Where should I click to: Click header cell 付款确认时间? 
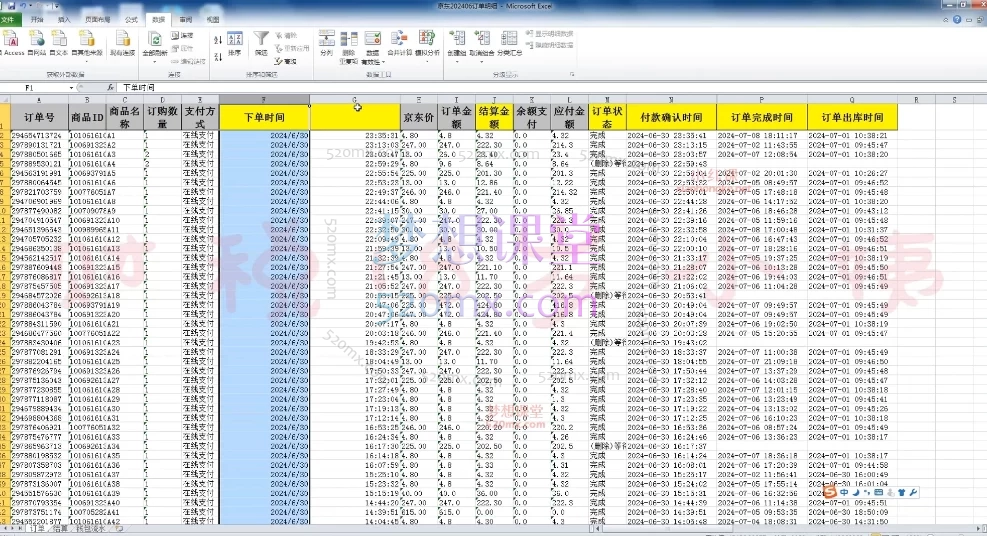click(x=671, y=117)
